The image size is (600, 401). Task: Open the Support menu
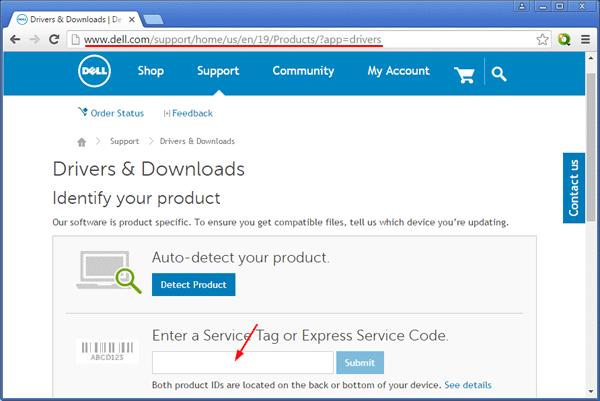[x=218, y=72]
